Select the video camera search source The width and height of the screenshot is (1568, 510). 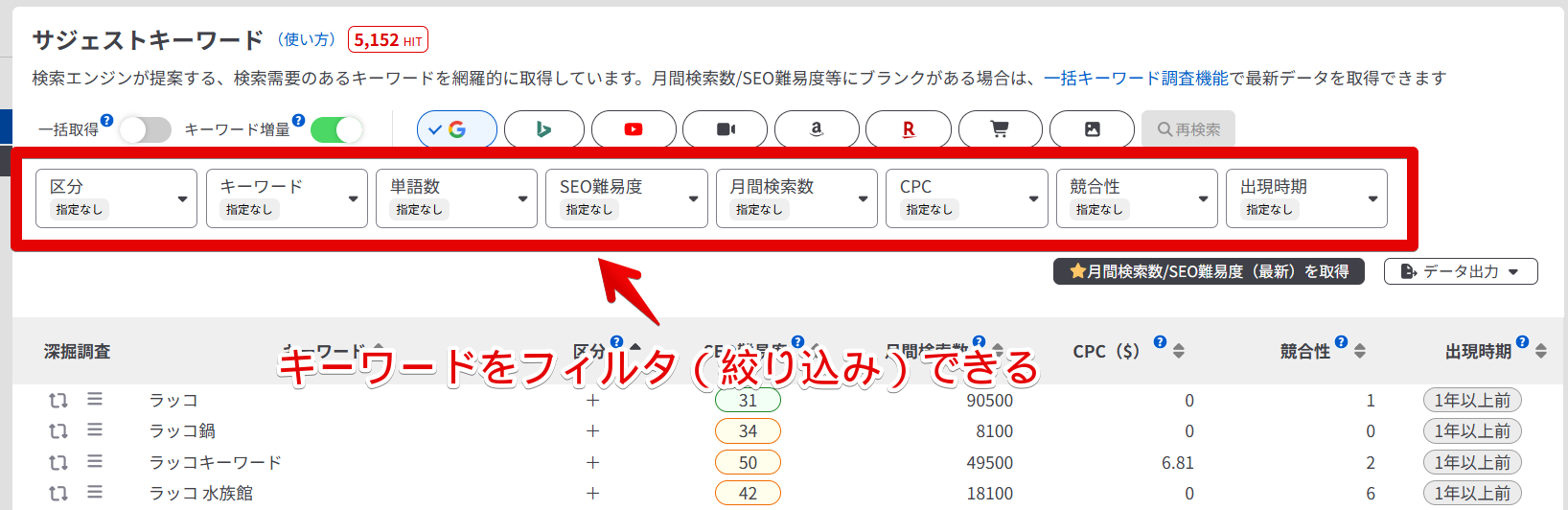pos(726,129)
